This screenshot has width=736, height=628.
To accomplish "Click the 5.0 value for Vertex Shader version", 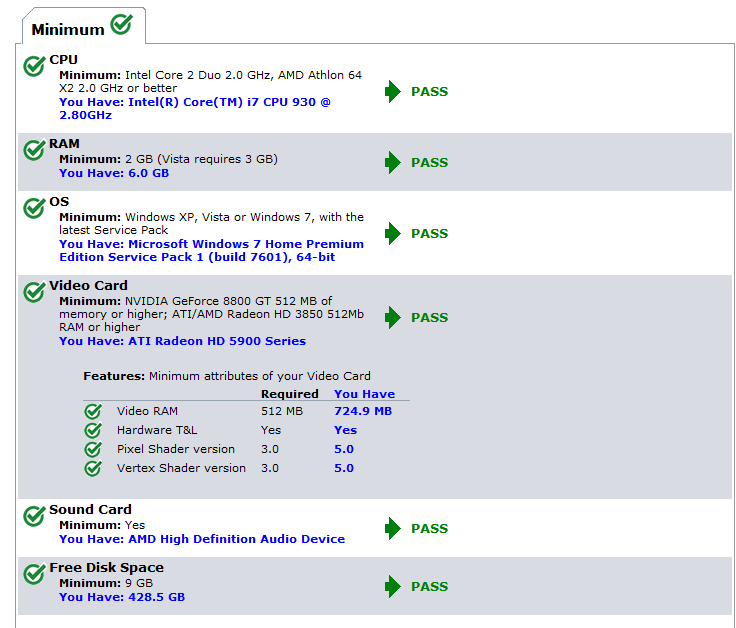I will coord(344,468).
